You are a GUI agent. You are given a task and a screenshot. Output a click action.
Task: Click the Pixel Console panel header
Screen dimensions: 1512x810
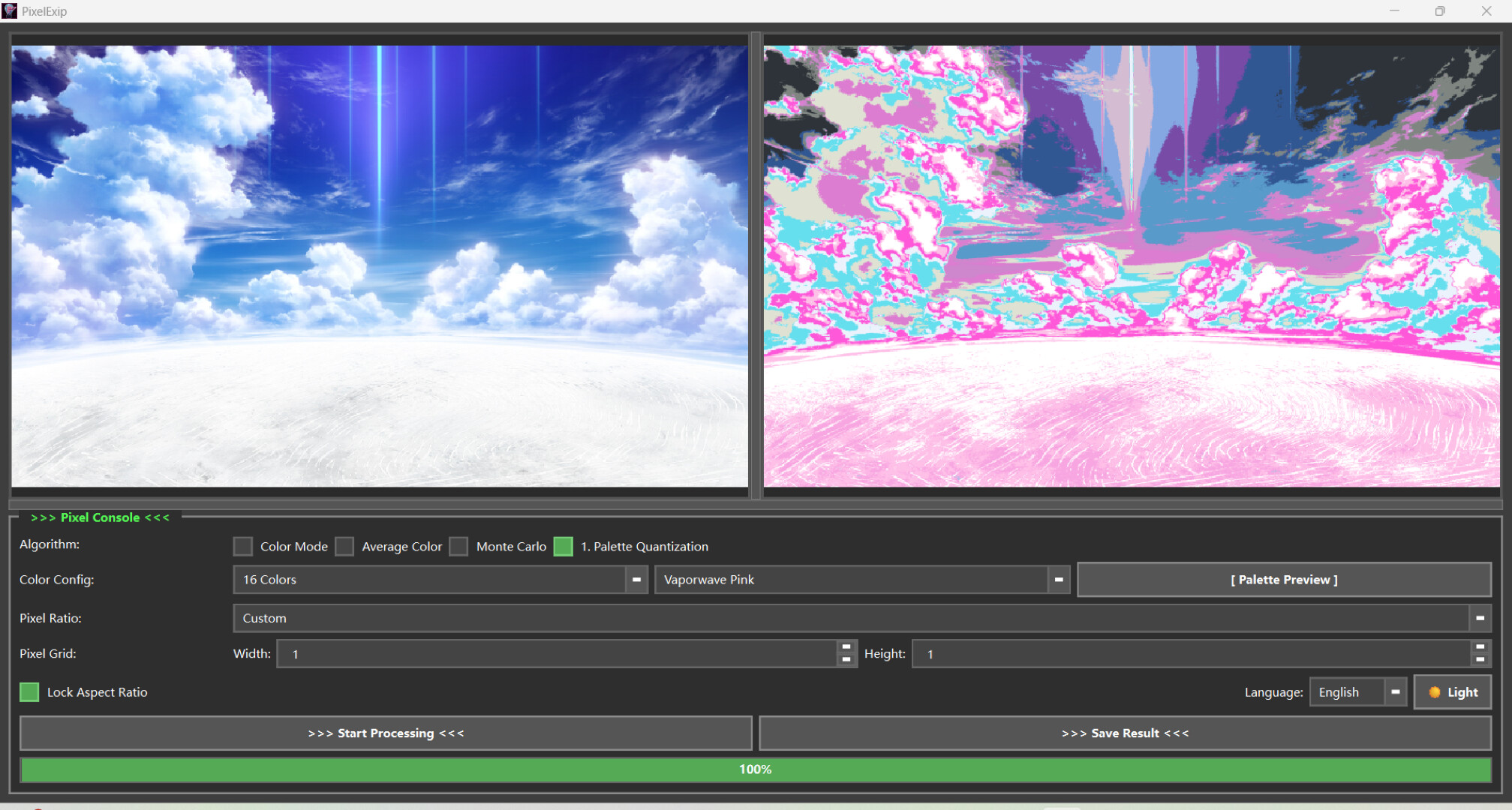(100, 517)
